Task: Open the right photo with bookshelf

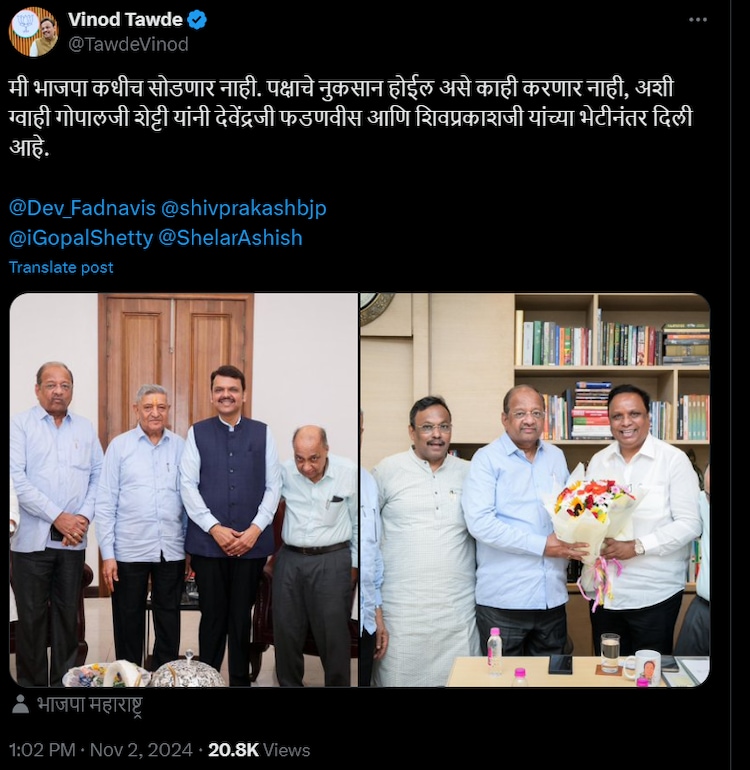Action: 535,490
